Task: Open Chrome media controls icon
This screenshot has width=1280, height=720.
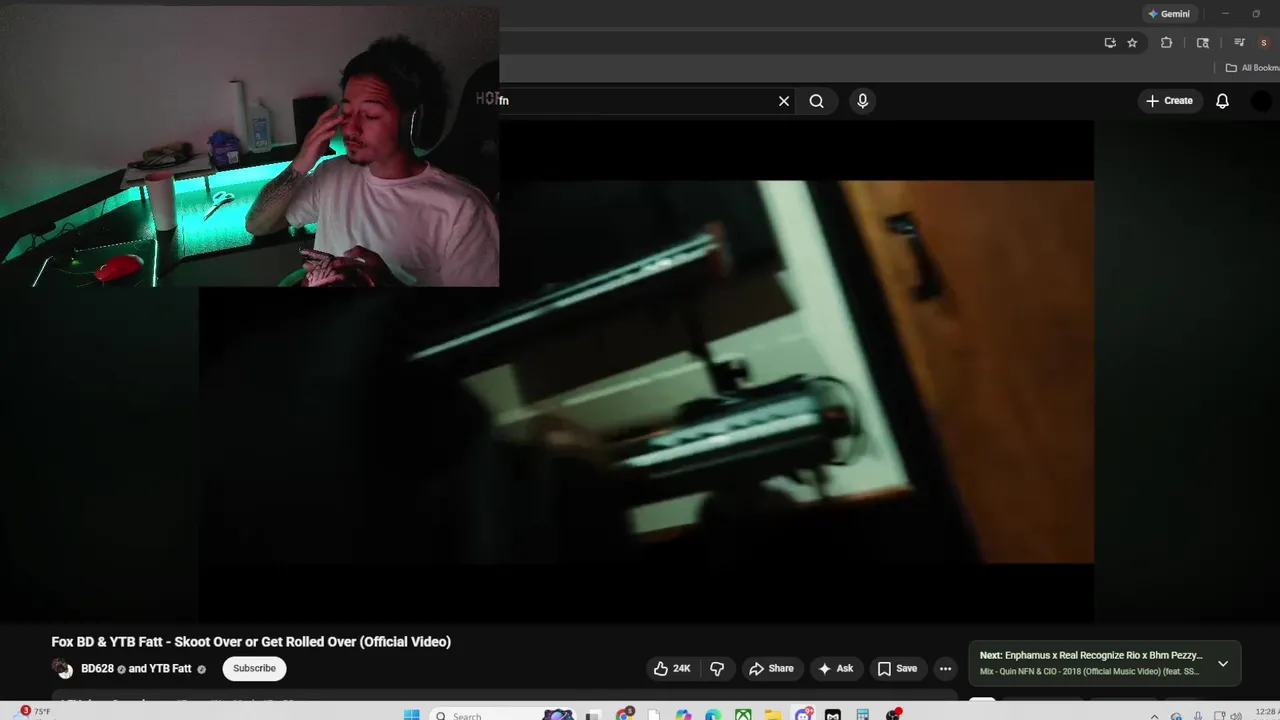Action: pos(1239,43)
